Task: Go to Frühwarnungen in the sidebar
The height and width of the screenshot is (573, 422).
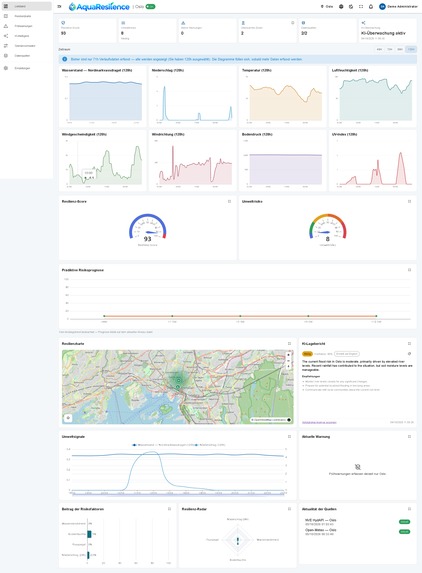Action: (26, 26)
